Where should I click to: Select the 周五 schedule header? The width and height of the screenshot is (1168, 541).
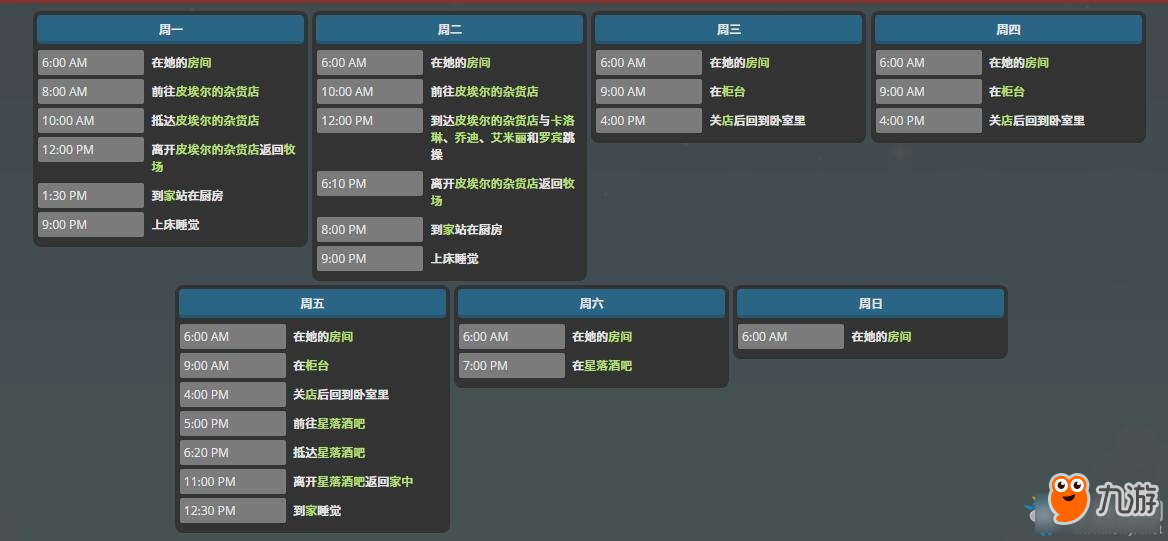[x=312, y=304]
